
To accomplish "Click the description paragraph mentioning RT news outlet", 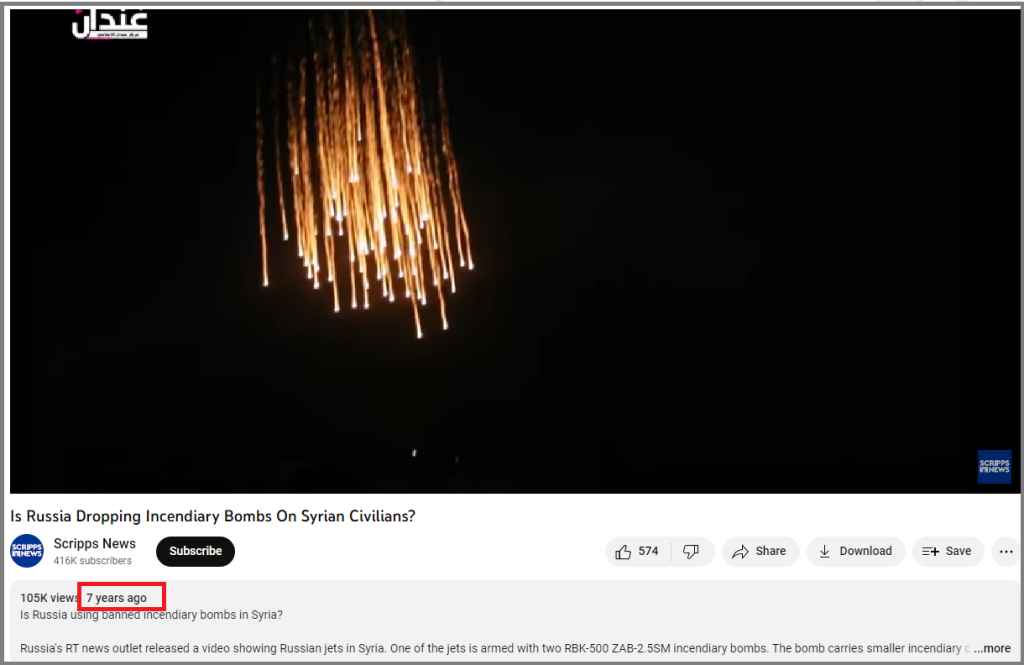I will pyautogui.click(x=495, y=648).
